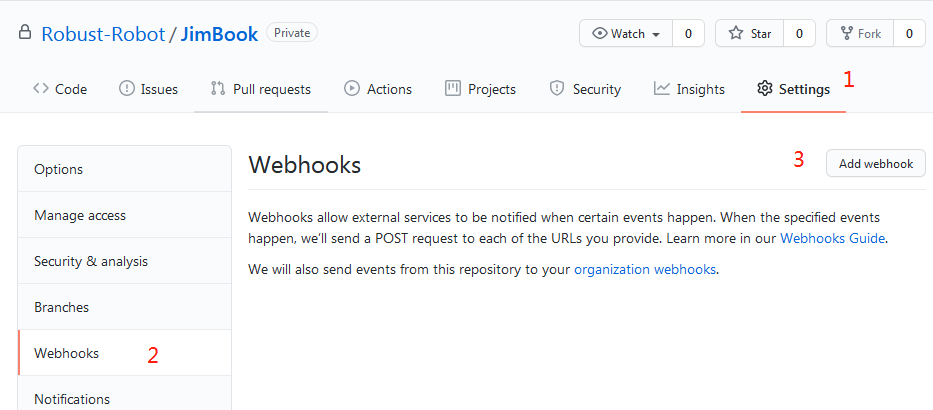Open Manage access in sidebar
933x410 pixels.
click(x=124, y=215)
